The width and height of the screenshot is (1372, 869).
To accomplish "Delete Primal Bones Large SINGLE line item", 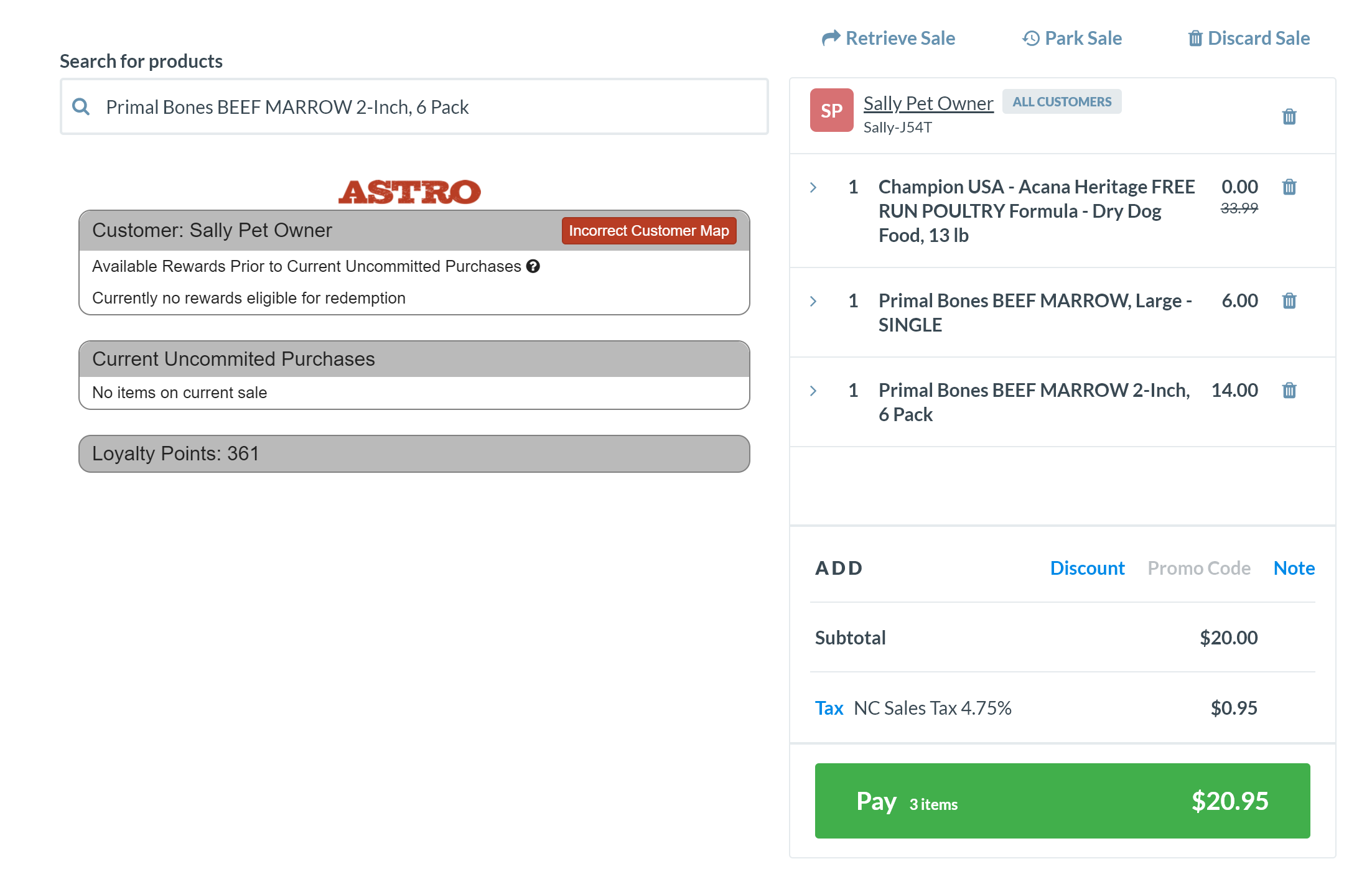I will tap(1289, 301).
